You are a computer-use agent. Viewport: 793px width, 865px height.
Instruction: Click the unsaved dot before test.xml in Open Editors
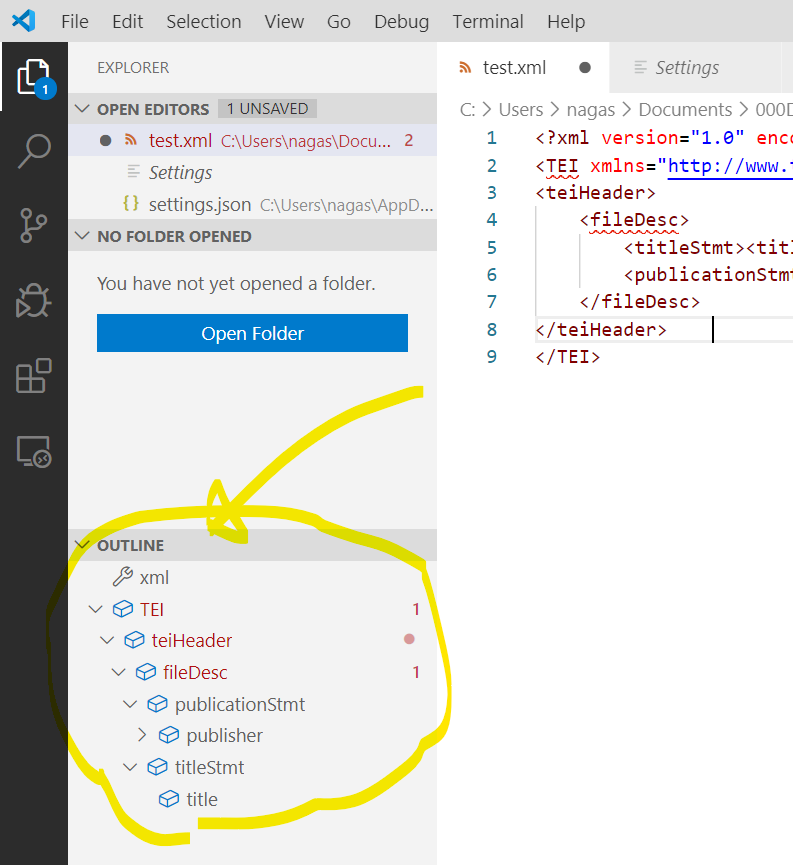click(105, 141)
